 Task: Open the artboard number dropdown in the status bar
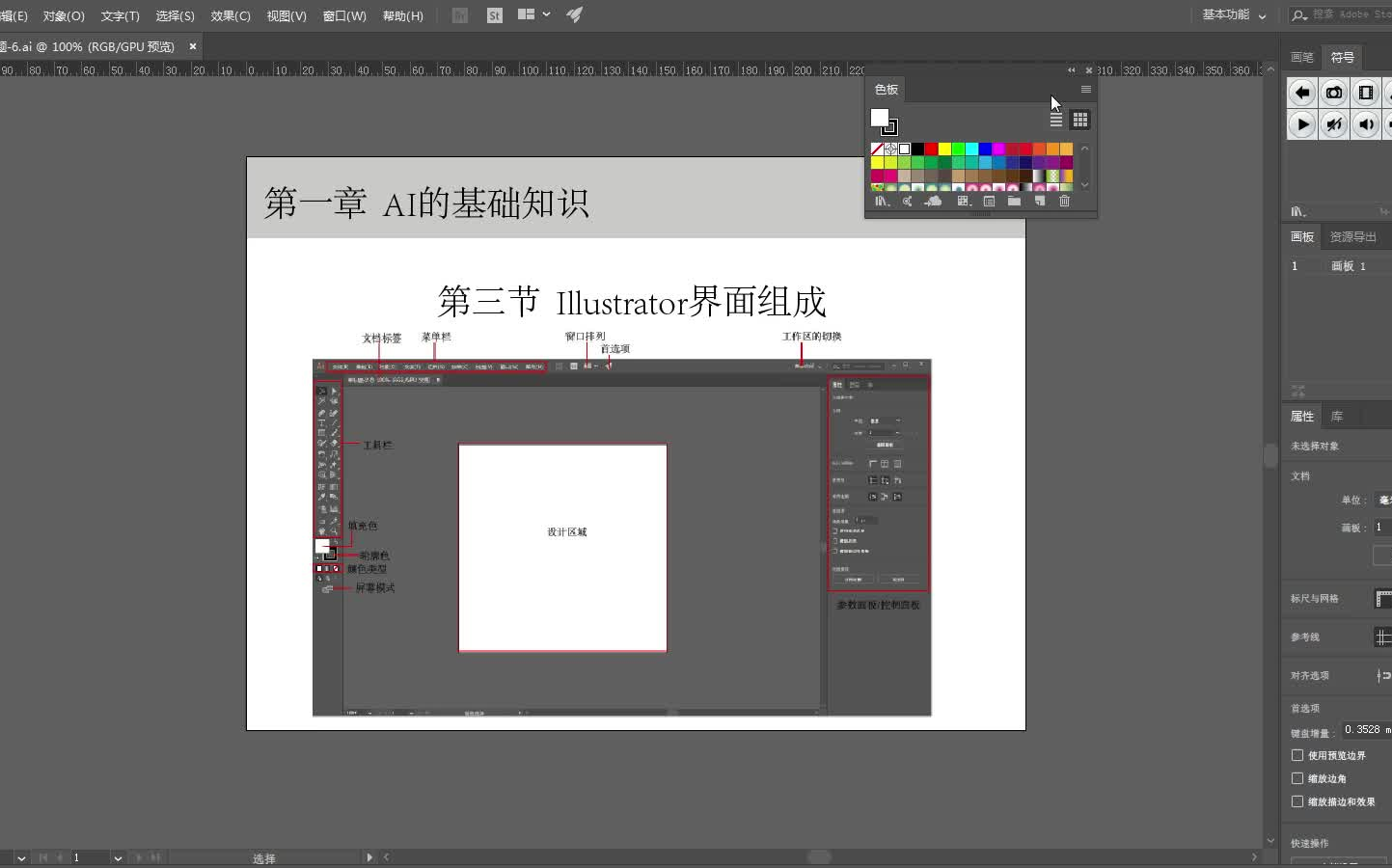point(118,857)
